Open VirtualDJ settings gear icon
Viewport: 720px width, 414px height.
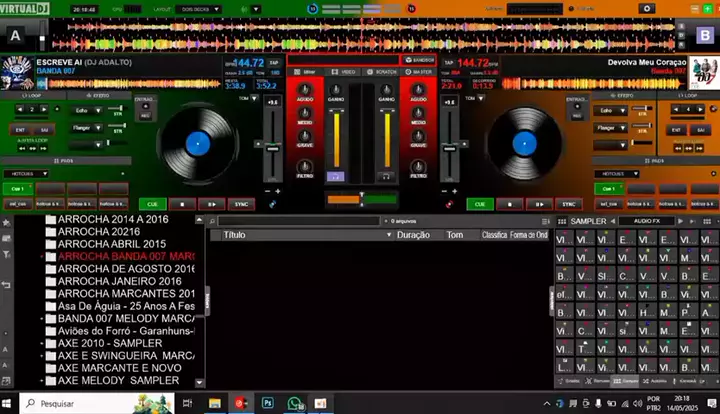tap(647, 8)
